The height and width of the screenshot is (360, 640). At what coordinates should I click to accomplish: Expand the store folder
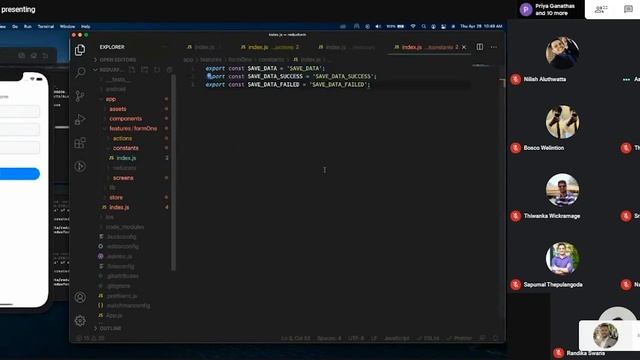coord(116,198)
